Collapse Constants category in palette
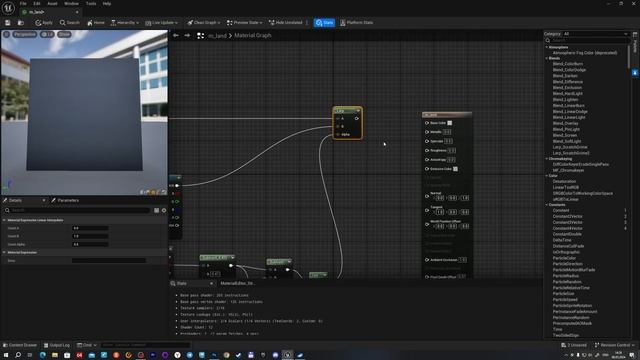The width and height of the screenshot is (640, 360). [x=547, y=205]
